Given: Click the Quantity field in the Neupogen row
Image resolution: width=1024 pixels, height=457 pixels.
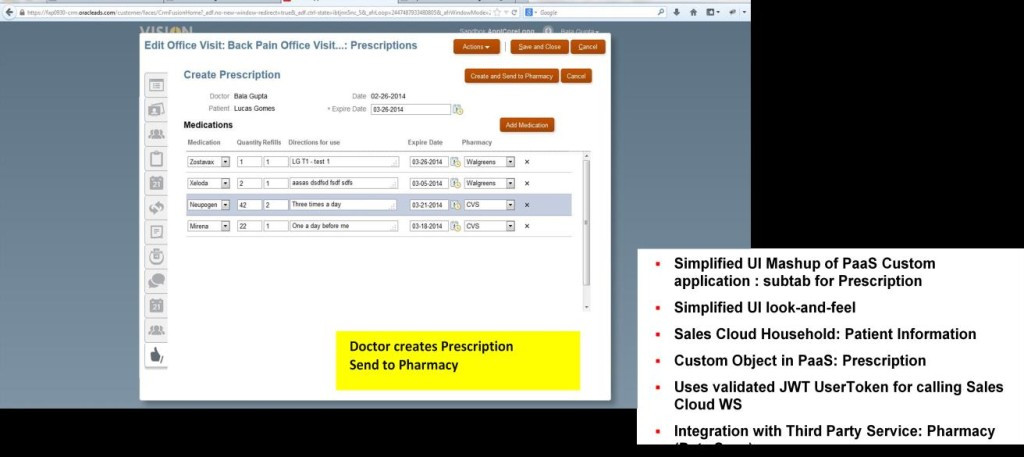Looking at the screenshot, I should (x=249, y=205).
